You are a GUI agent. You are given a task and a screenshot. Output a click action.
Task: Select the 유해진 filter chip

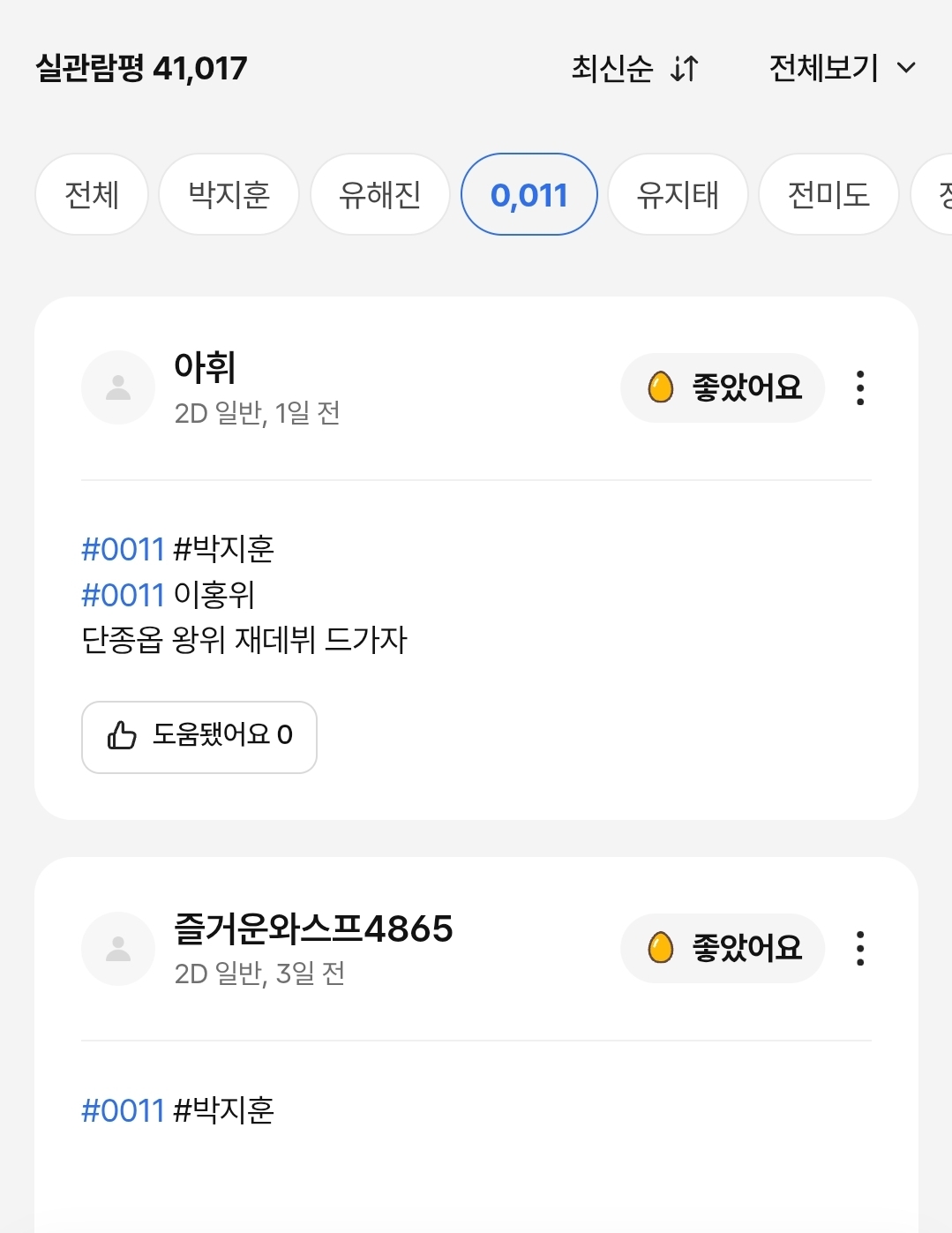(x=380, y=194)
